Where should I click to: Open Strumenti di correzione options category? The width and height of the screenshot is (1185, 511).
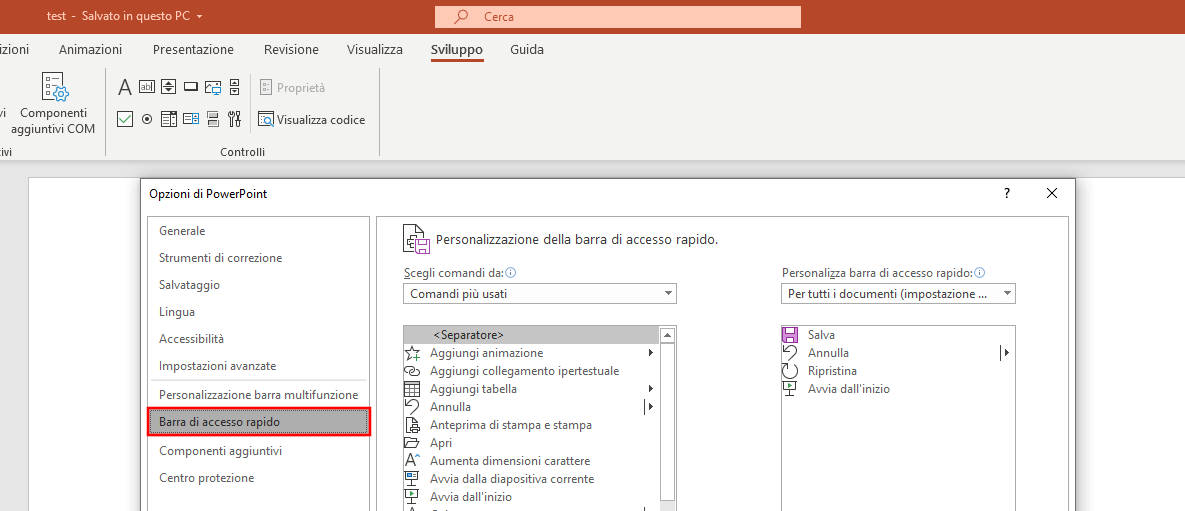click(x=258, y=258)
